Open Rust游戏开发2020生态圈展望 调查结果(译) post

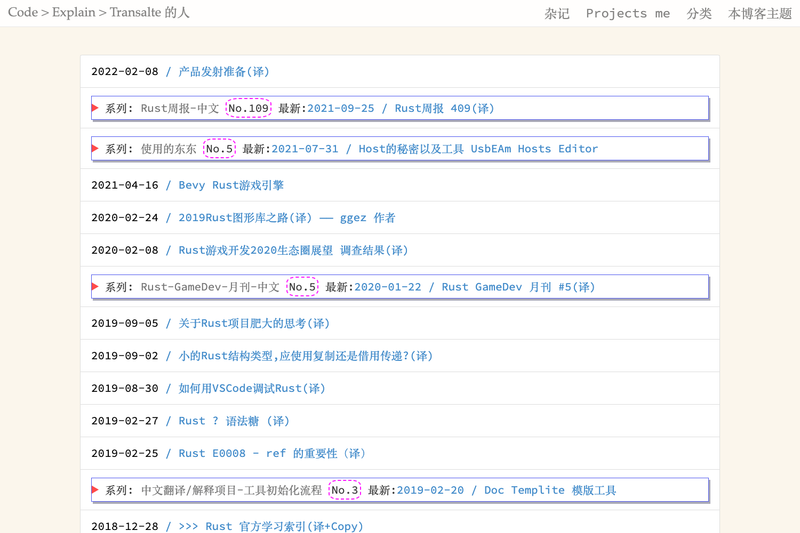tap(293, 250)
